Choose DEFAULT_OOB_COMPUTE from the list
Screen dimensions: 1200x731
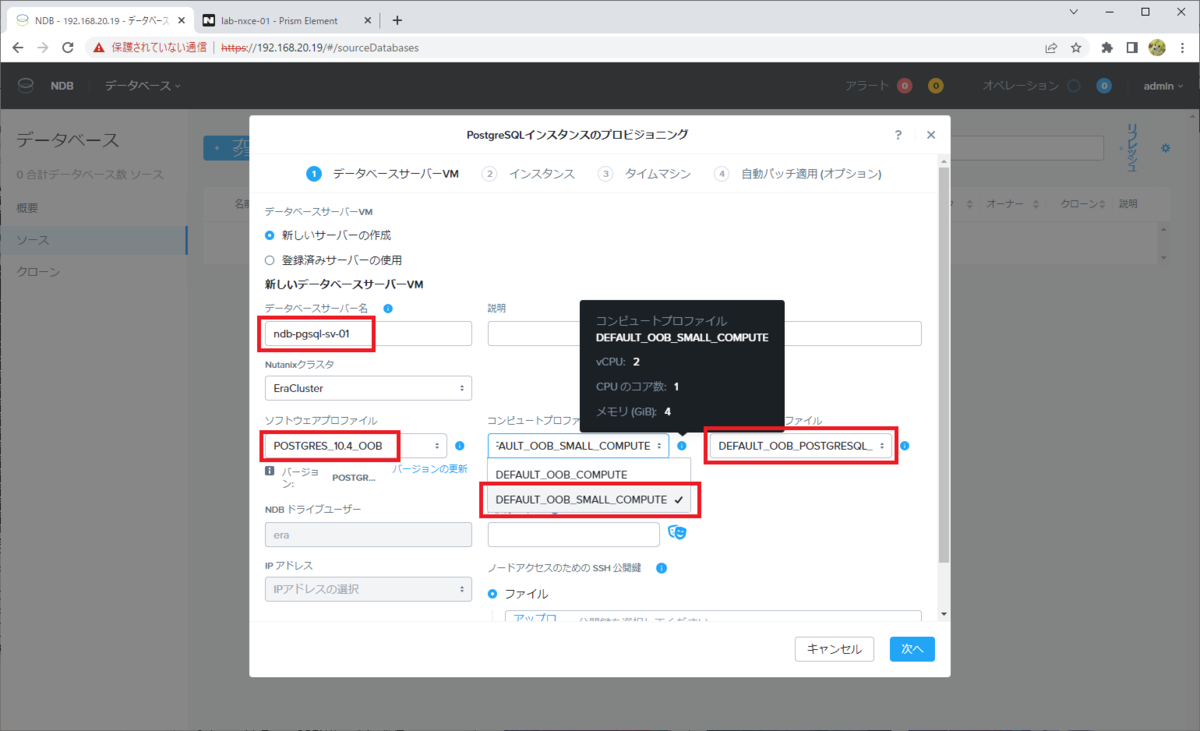tap(588, 474)
